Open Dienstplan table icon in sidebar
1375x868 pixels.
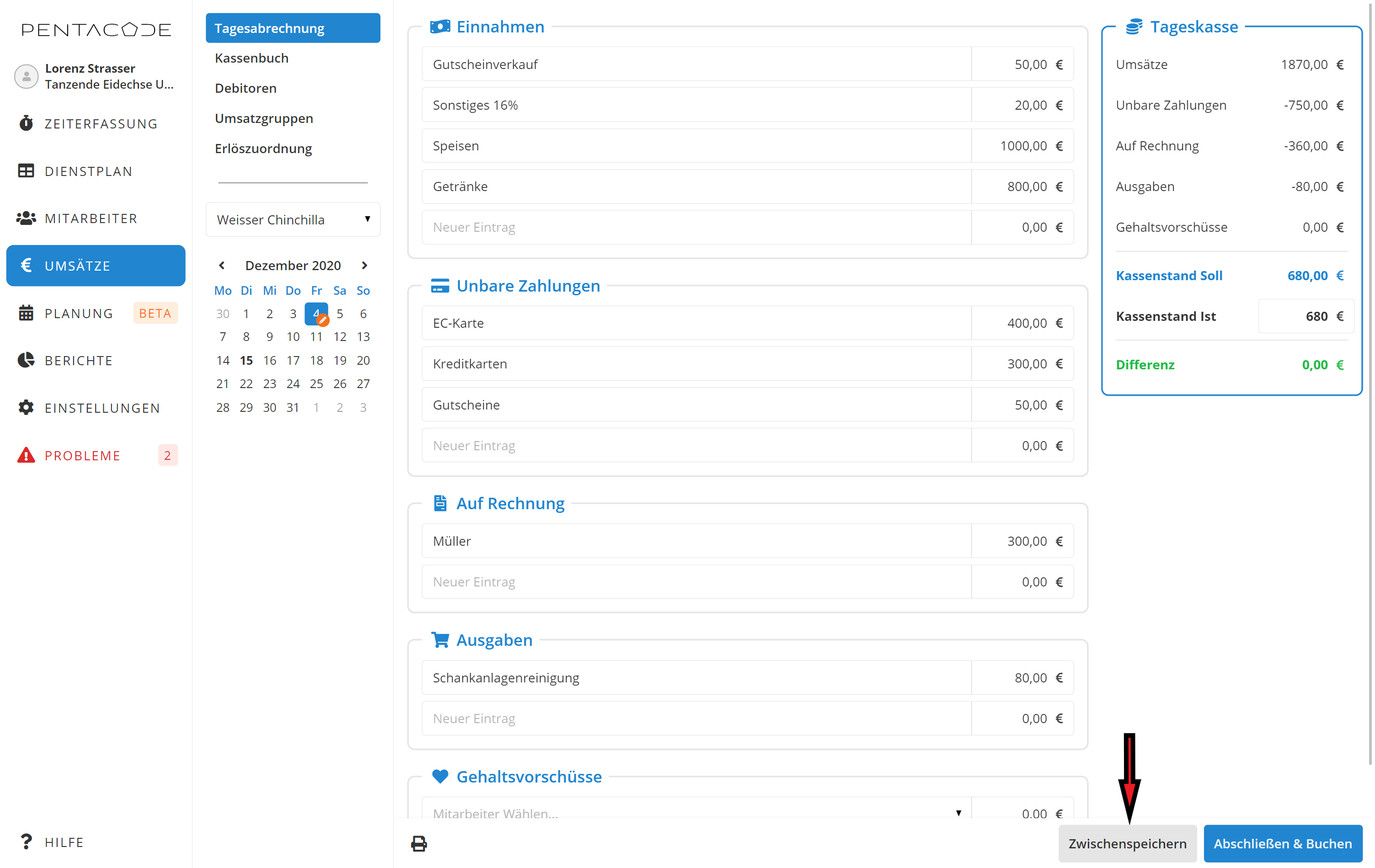pyautogui.click(x=26, y=170)
